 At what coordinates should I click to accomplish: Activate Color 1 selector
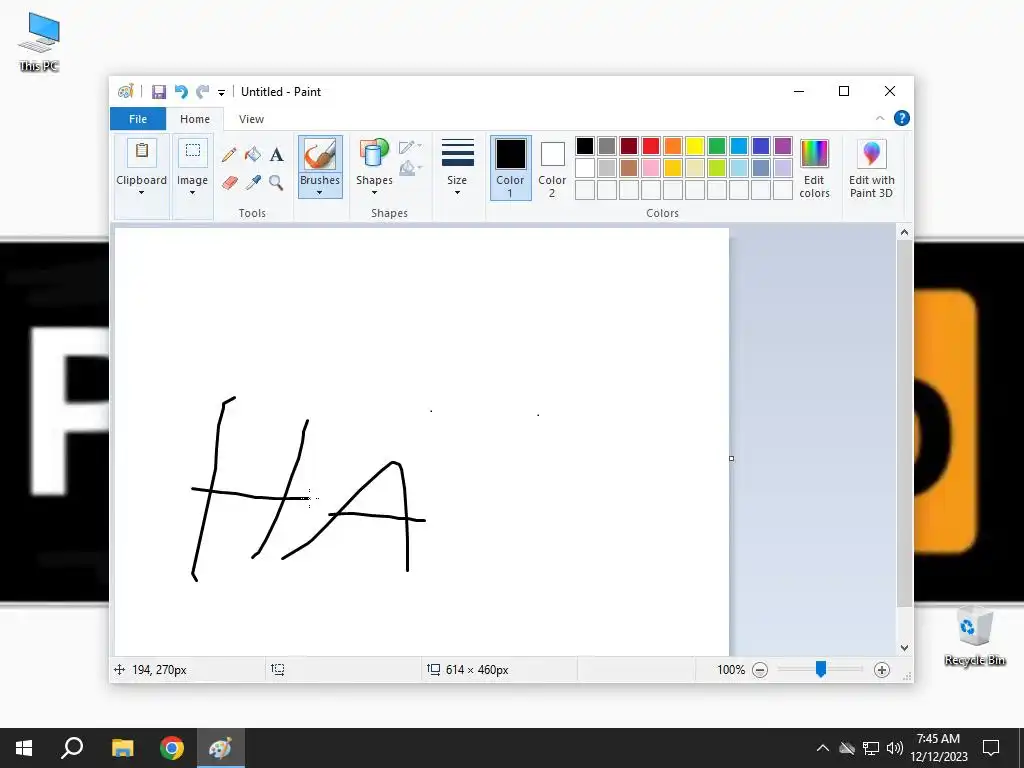[x=511, y=168]
